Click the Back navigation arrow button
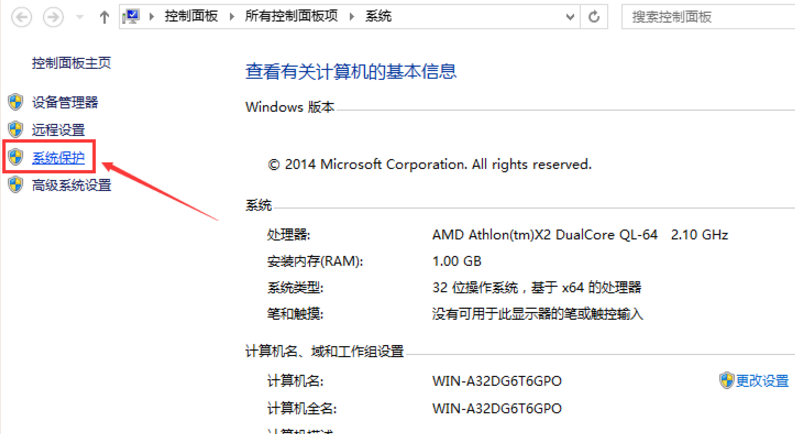Image resolution: width=795 pixels, height=434 pixels. coord(21,17)
